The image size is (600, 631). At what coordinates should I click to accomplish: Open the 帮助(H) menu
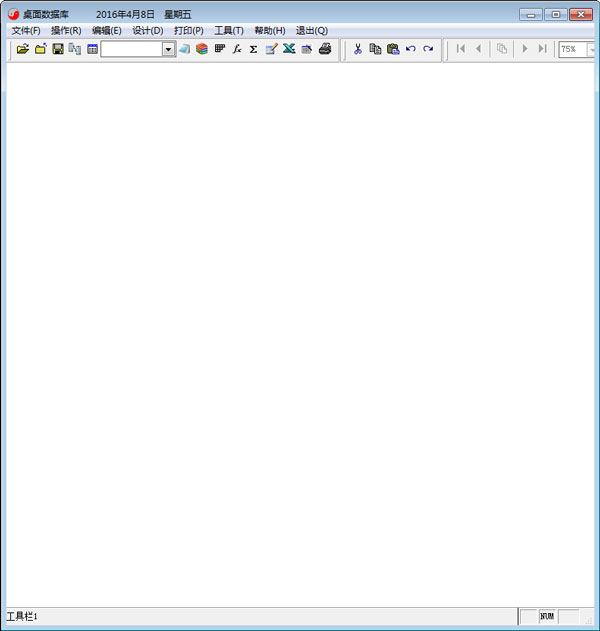pyautogui.click(x=270, y=31)
